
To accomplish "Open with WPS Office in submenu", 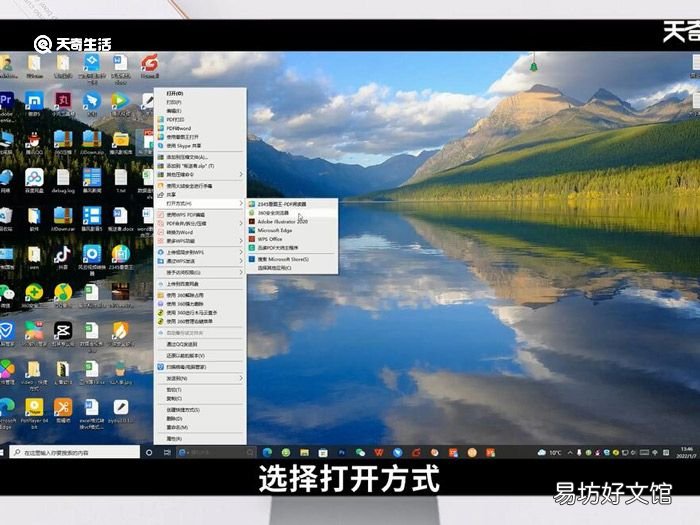I will pos(292,239).
